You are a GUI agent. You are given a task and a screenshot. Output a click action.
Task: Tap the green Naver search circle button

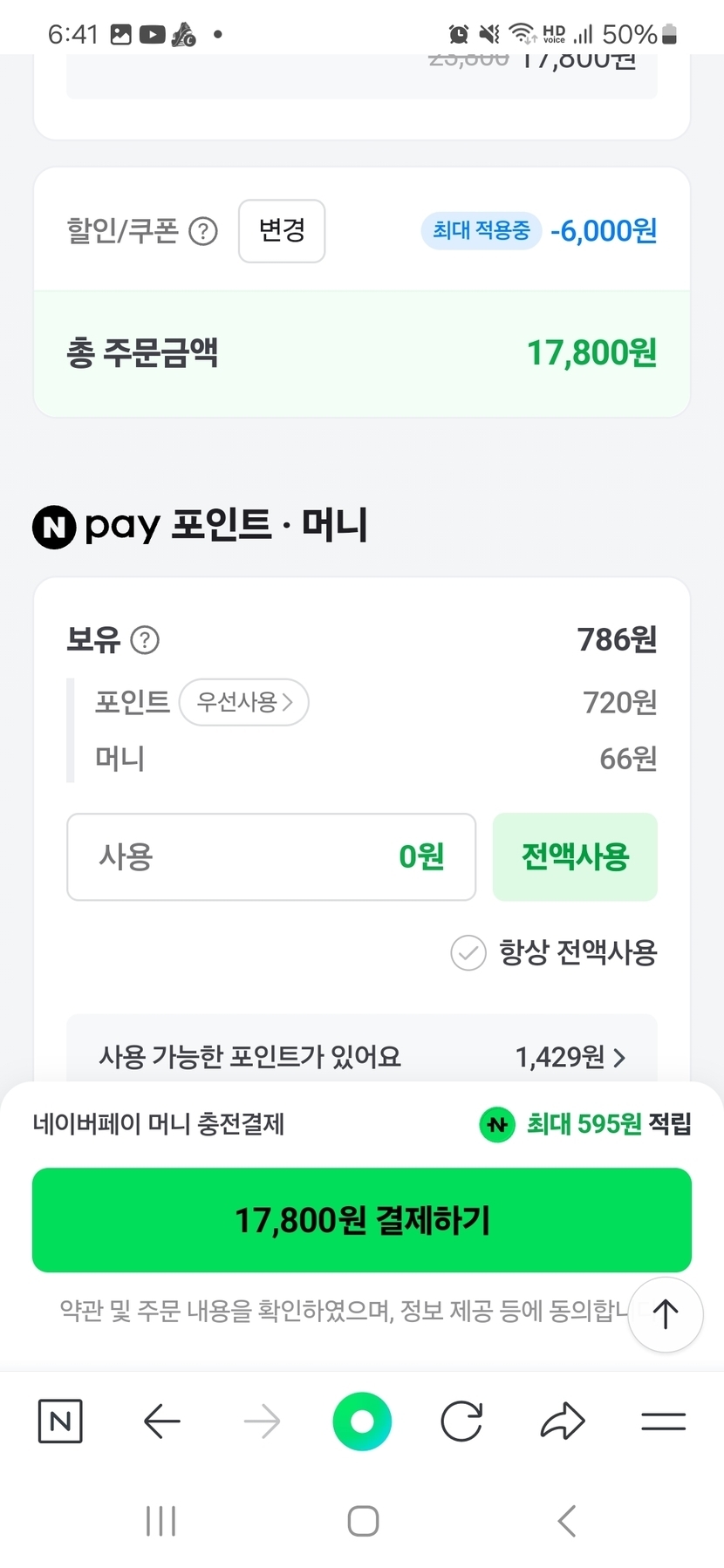tap(362, 1421)
